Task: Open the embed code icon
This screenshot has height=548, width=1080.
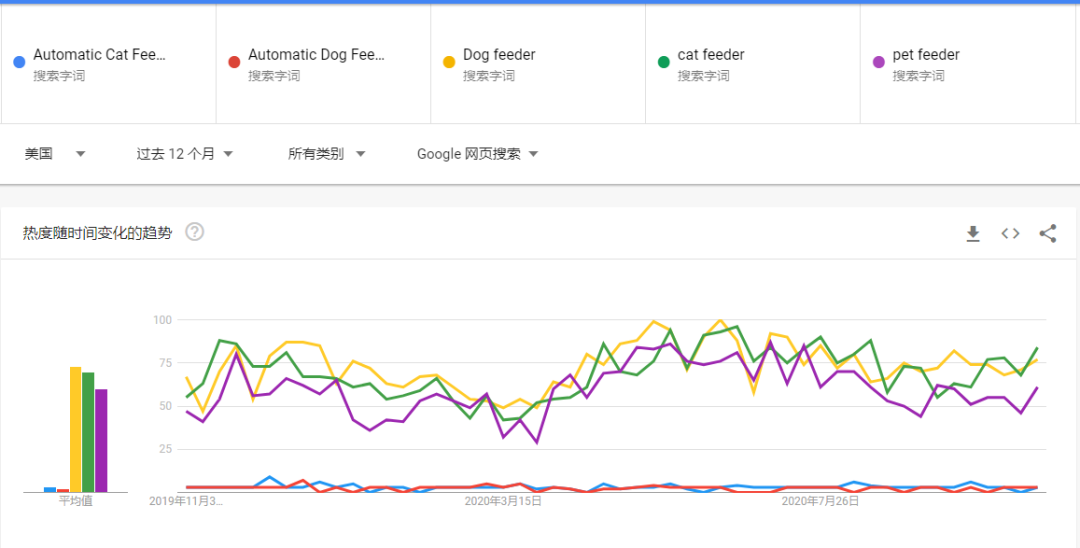Action: point(1010,233)
